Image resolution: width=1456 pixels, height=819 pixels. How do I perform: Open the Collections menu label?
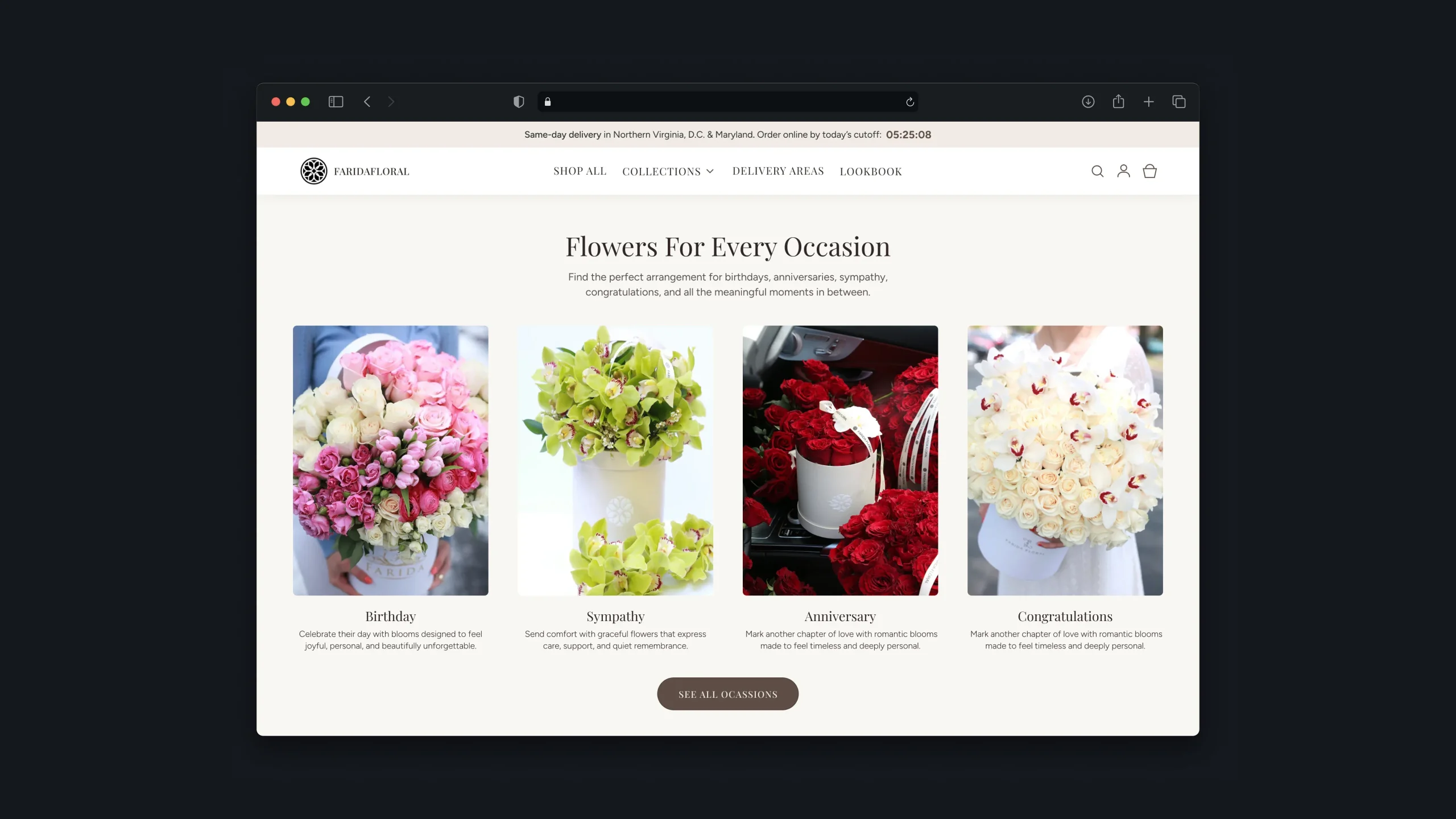coord(661,171)
